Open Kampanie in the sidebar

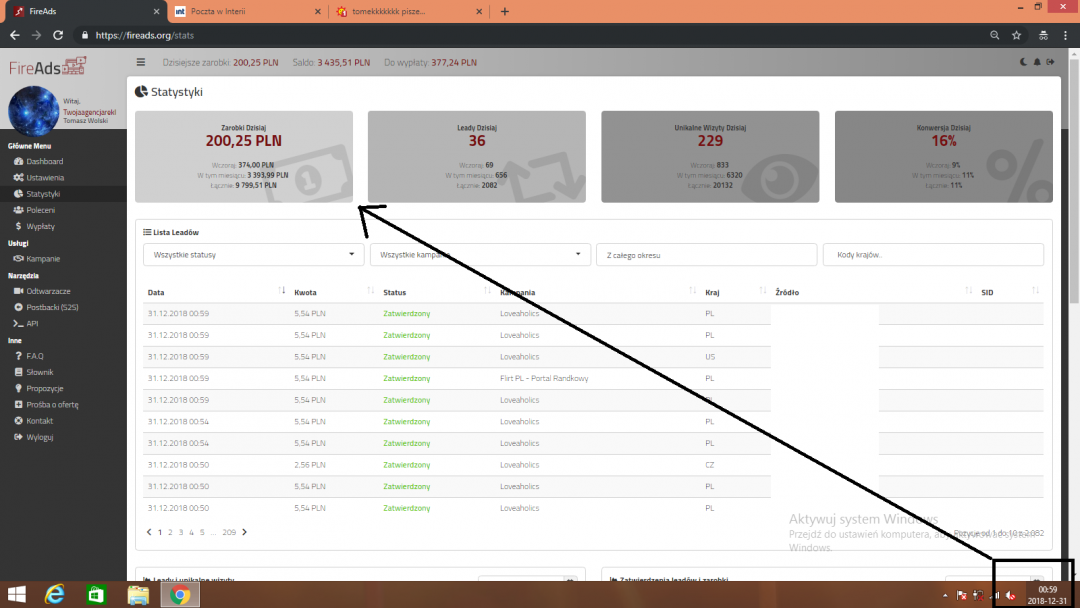(x=43, y=258)
